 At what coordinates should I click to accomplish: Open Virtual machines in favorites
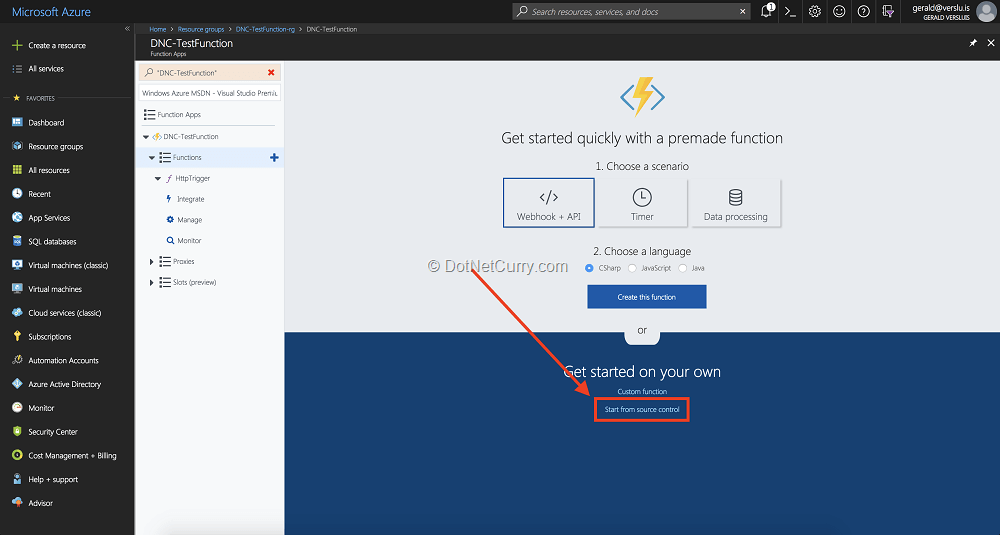click(55, 289)
